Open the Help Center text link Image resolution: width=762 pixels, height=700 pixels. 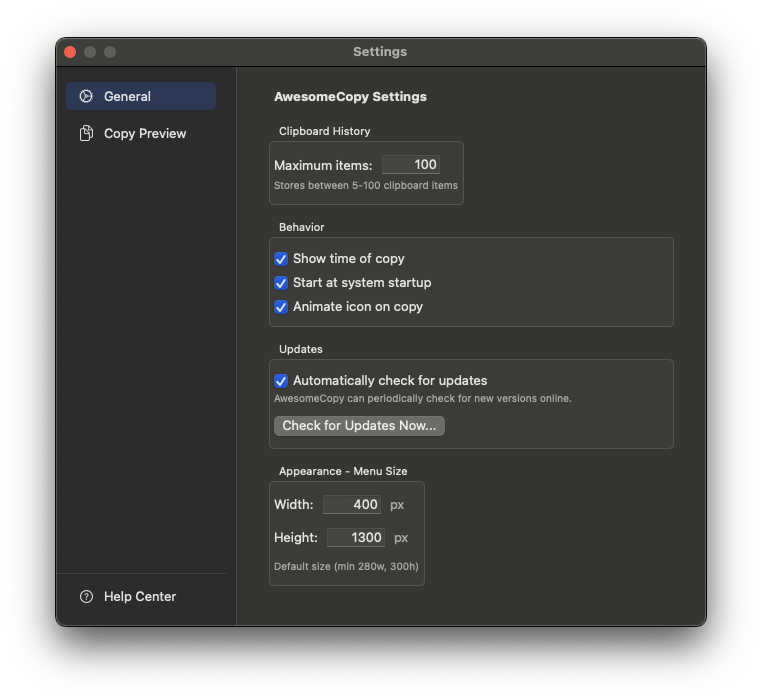pyautogui.click(x=140, y=596)
